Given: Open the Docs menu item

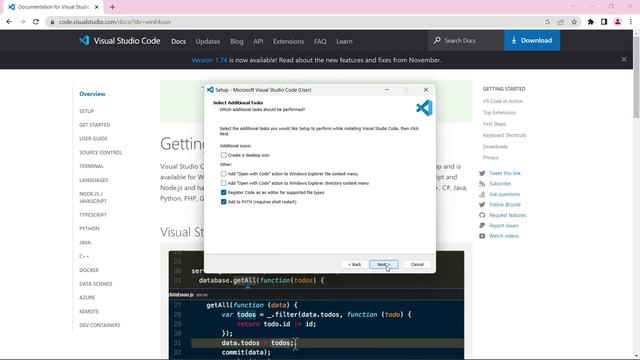Looking at the screenshot, I should click(178, 41).
